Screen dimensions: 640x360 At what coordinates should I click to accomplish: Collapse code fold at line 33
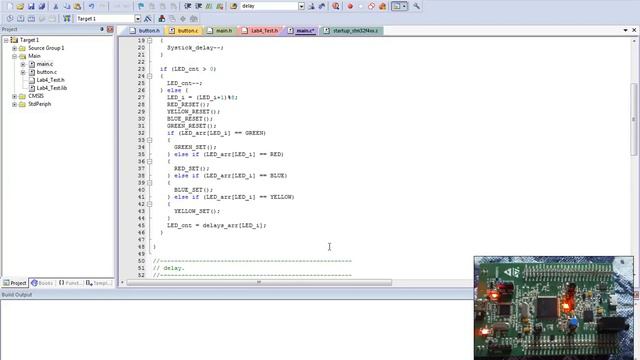pos(150,140)
